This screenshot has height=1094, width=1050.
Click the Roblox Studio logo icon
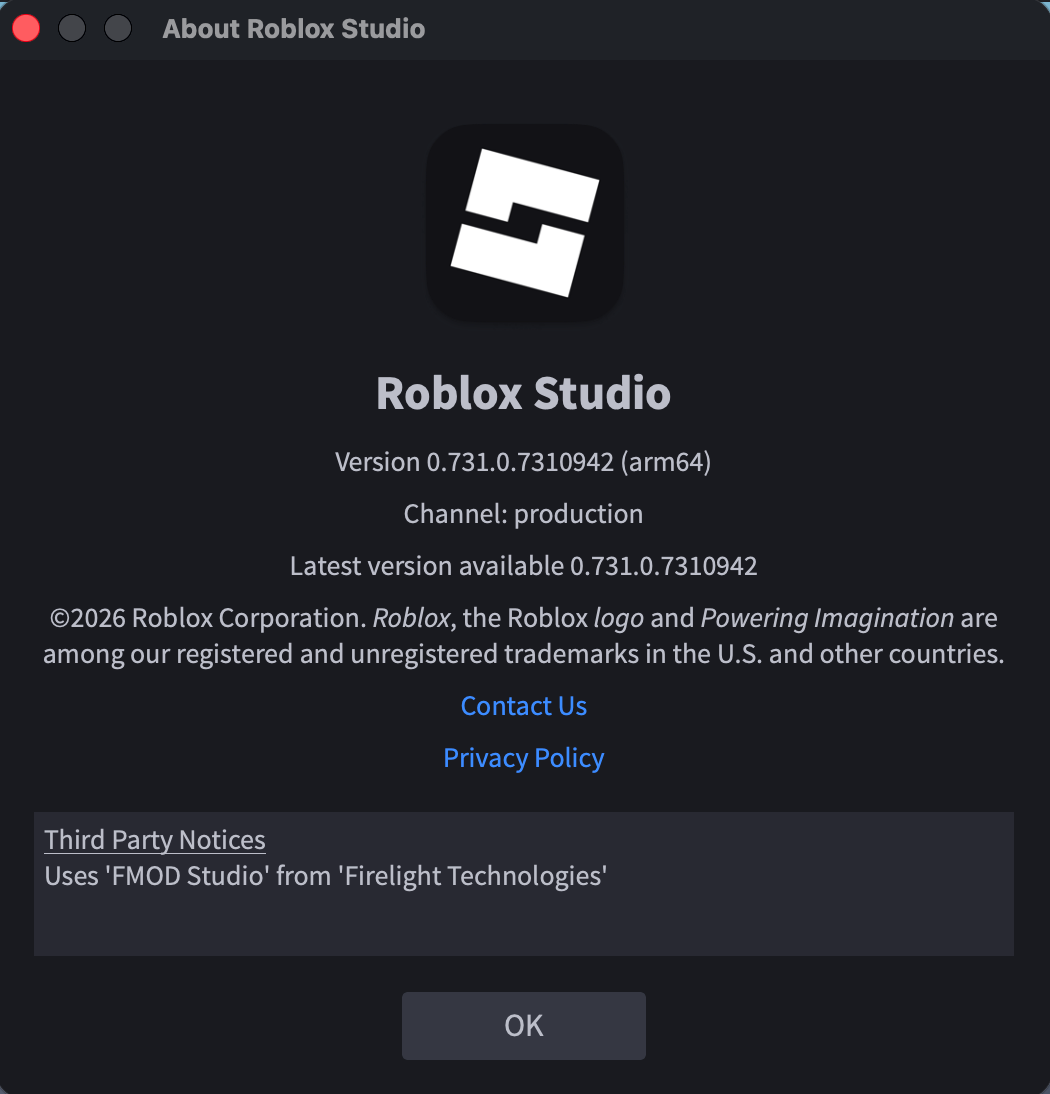525,223
